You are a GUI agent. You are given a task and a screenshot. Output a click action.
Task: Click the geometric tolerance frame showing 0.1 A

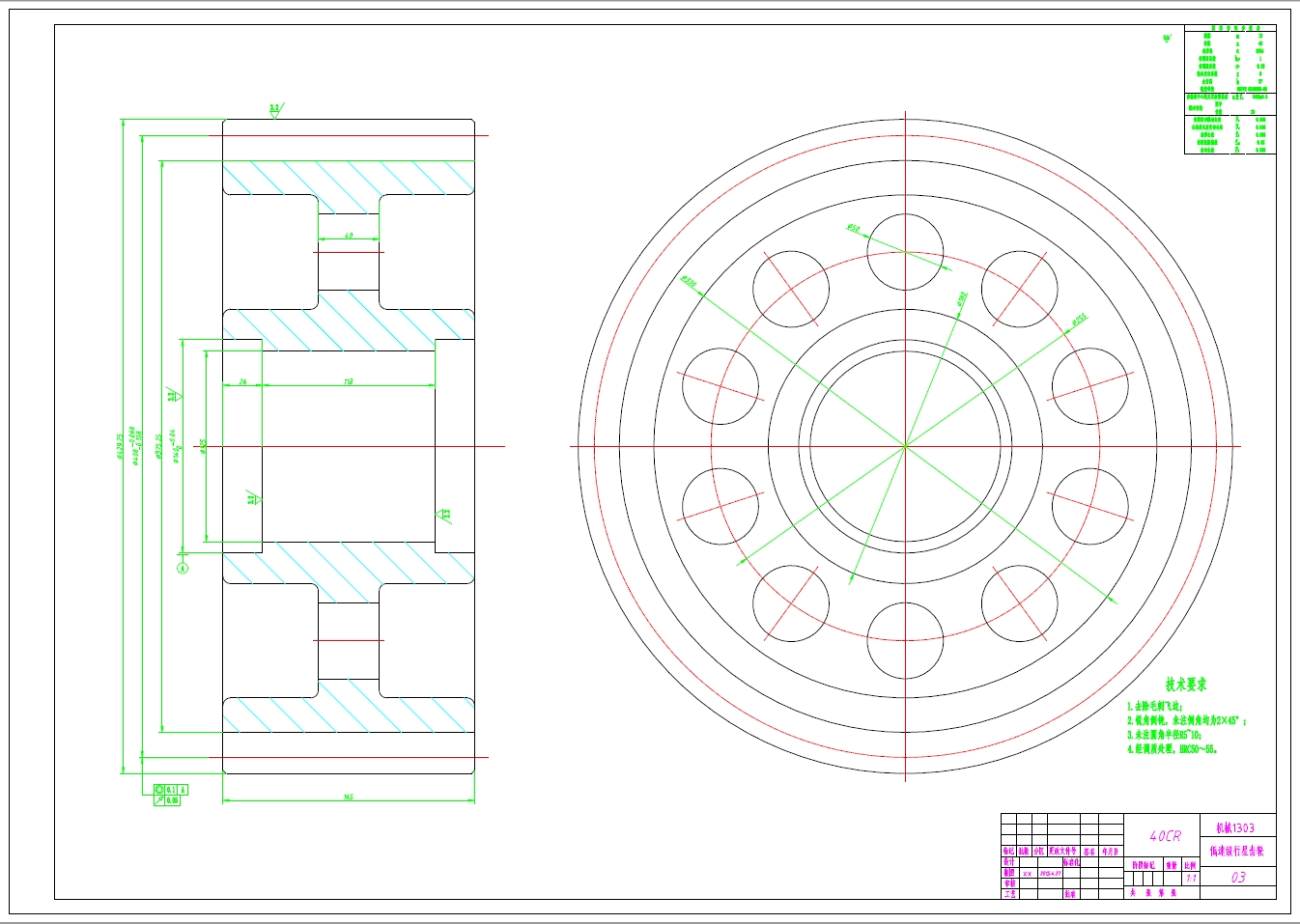[x=170, y=790]
